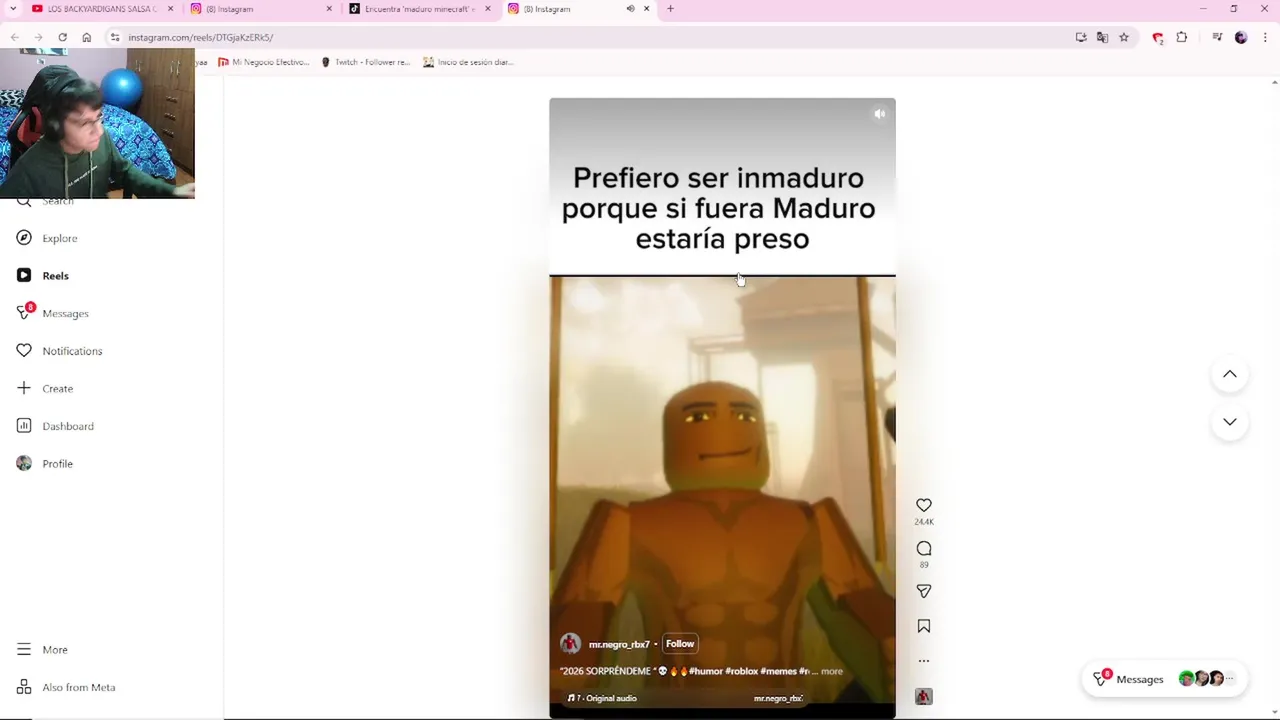
Task: Go to the previous reel arrow
Action: 1230,374
